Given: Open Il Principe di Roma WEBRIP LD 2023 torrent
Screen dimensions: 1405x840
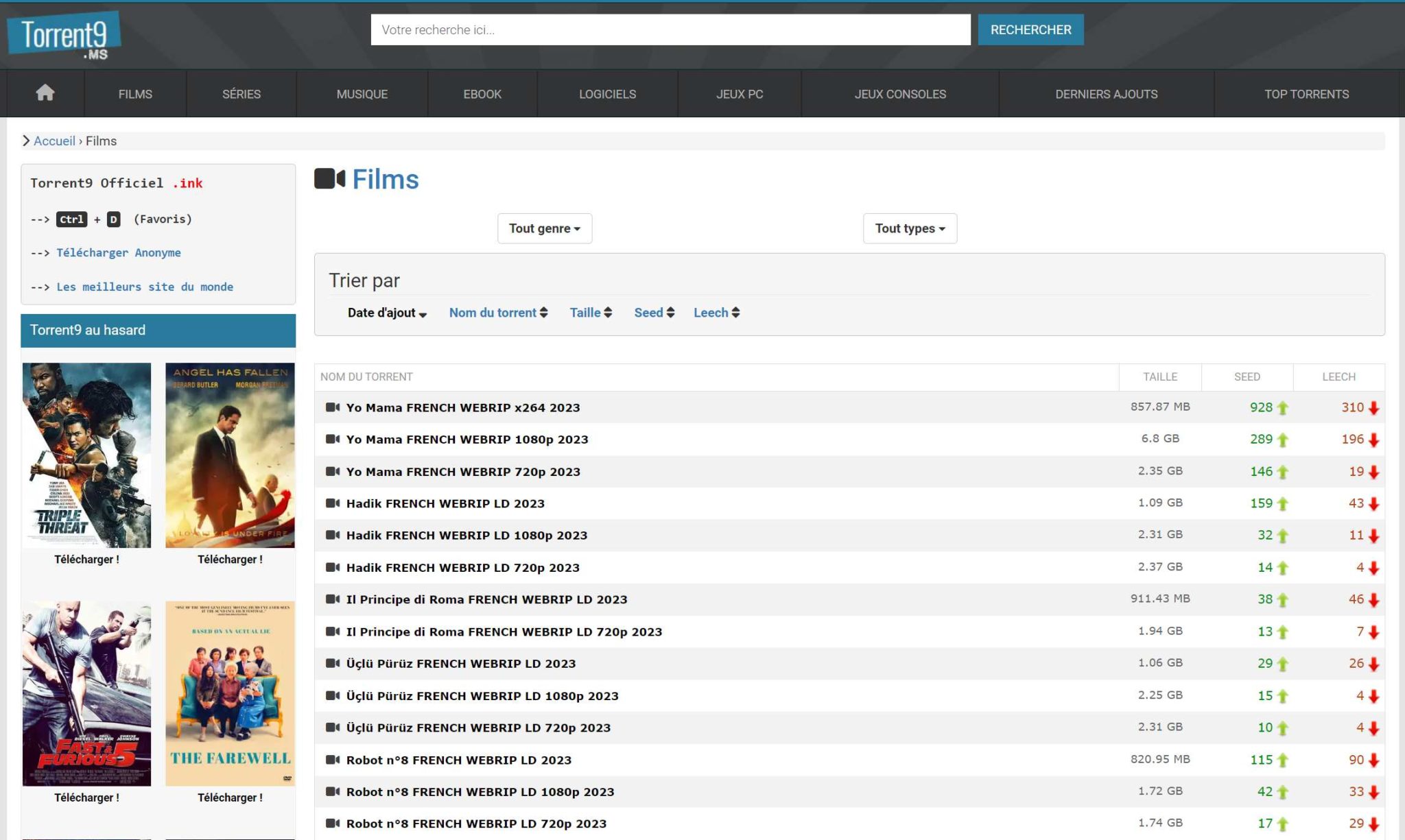Looking at the screenshot, I should click(x=487, y=599).
